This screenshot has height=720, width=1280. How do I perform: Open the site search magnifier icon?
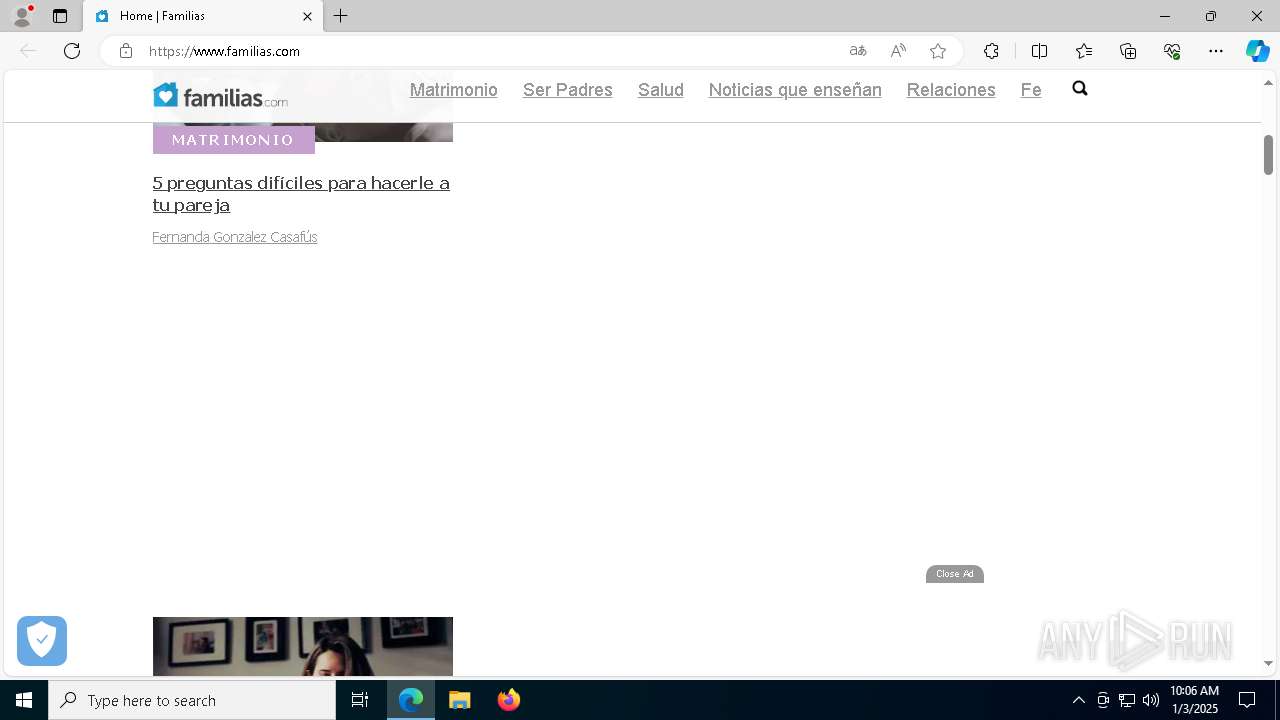1080,89
